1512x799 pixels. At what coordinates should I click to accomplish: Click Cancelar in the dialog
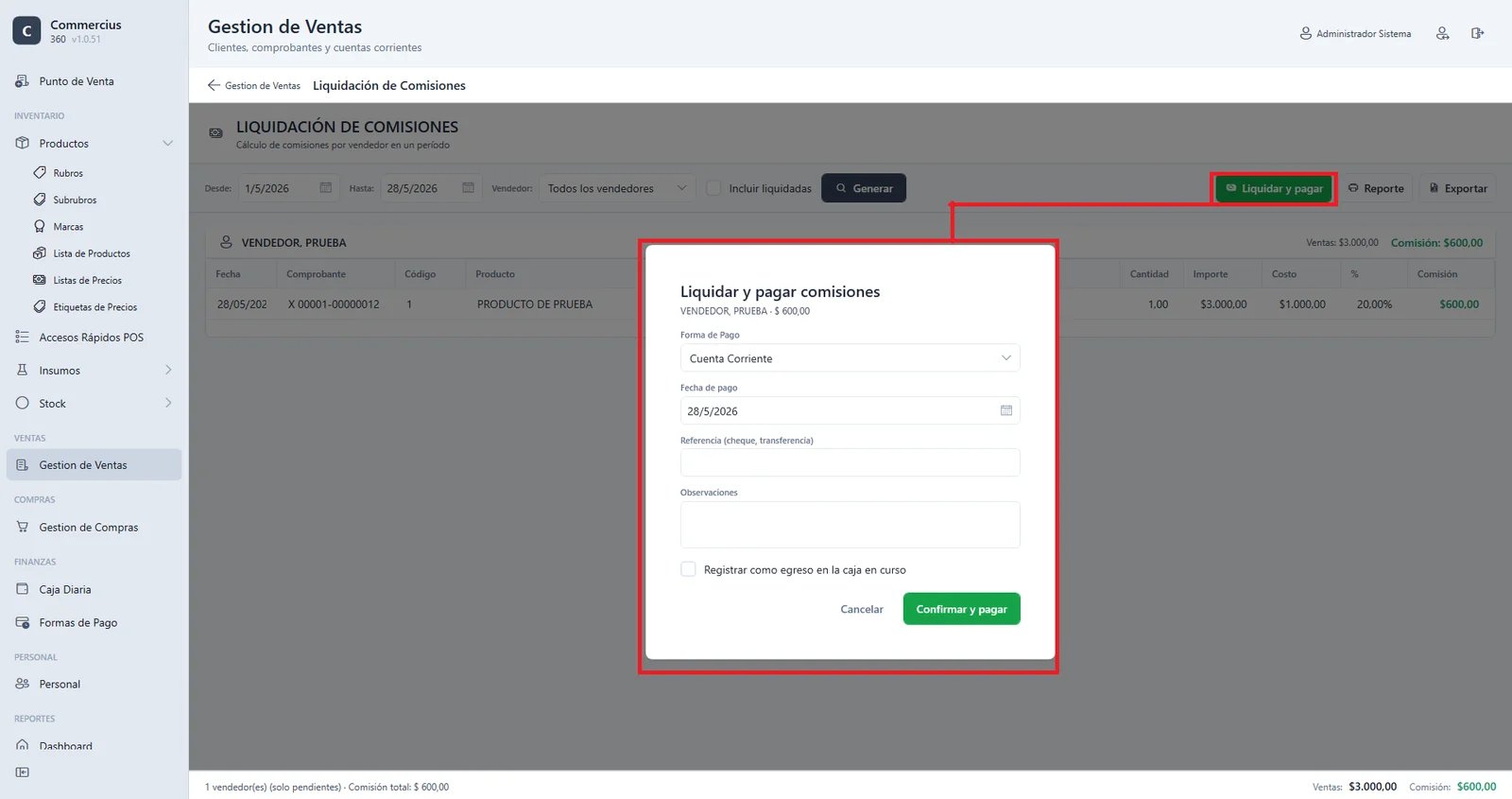point(862,609)
